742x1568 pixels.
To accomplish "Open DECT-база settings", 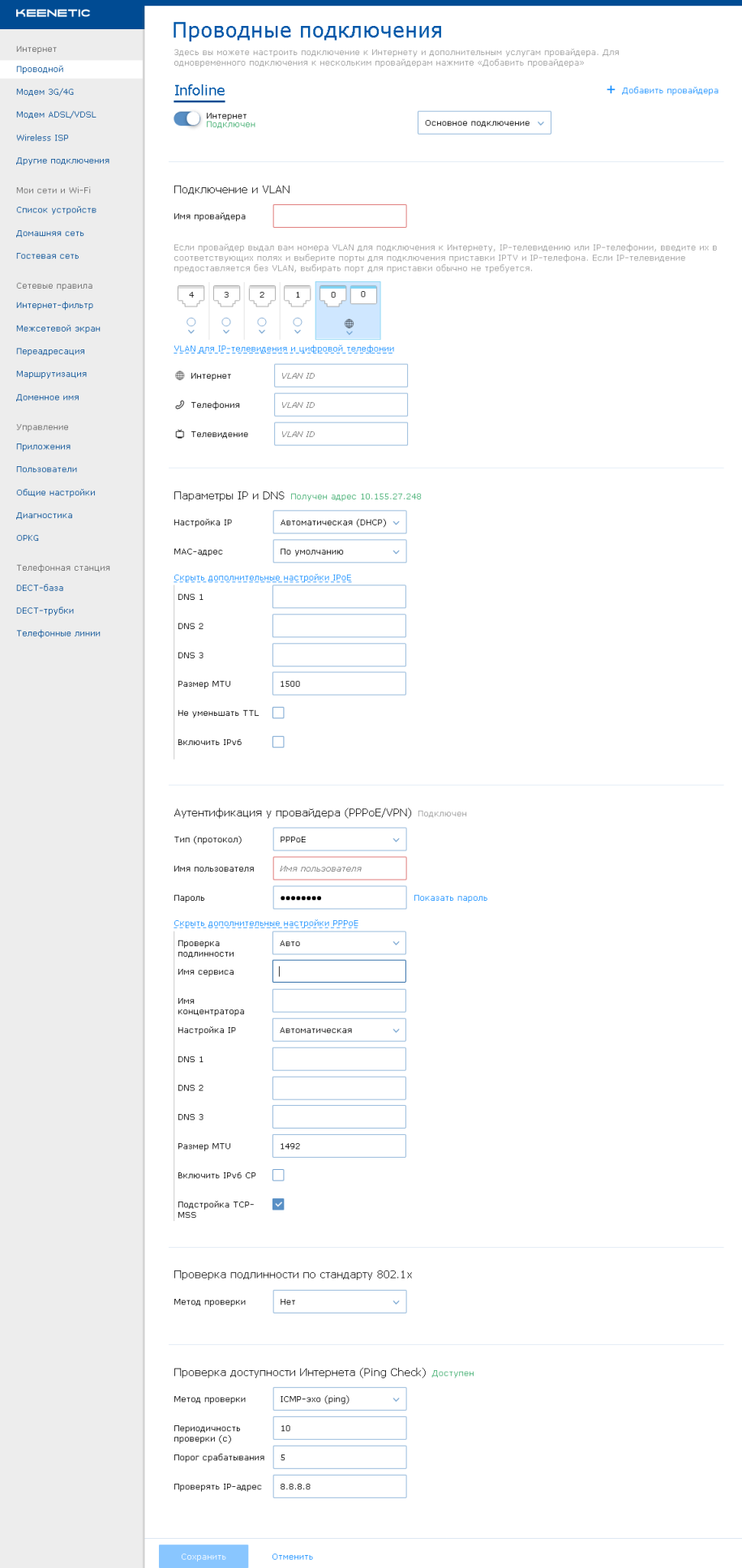I will (x=40, y=588).
